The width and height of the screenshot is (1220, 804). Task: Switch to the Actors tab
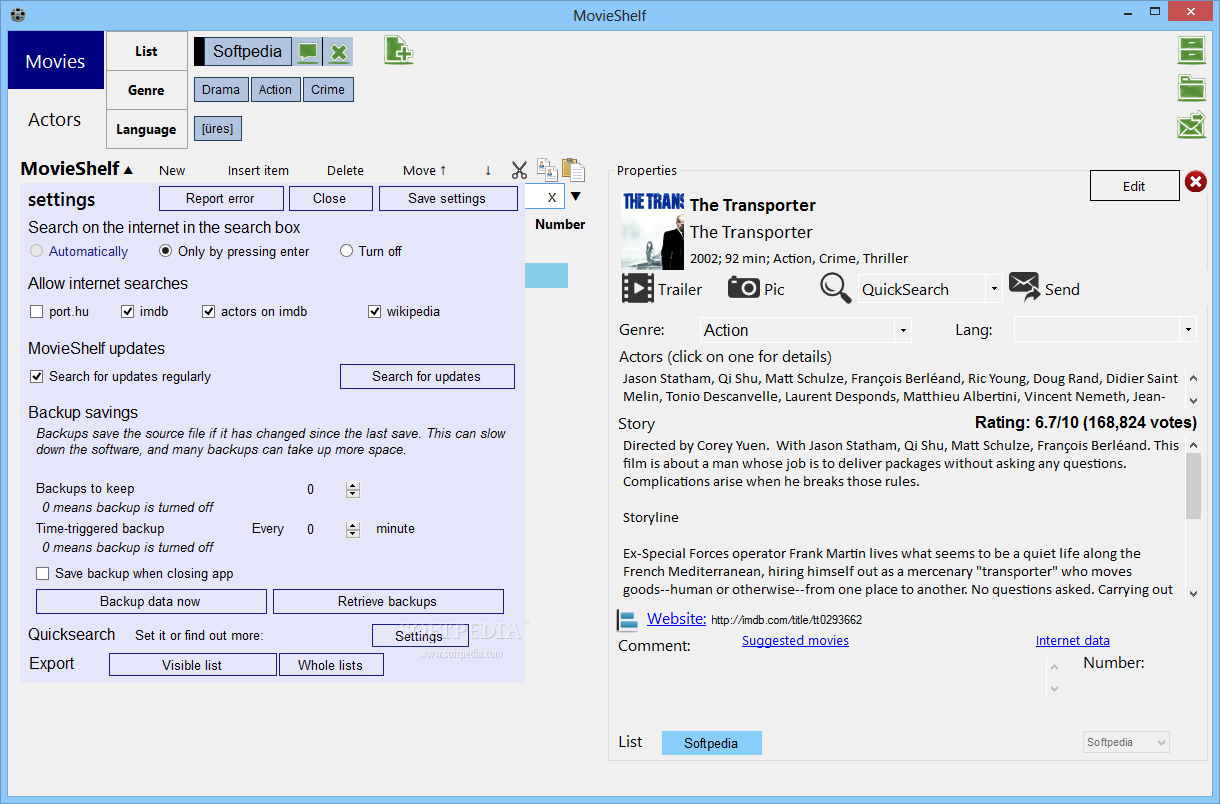(55, 119)
